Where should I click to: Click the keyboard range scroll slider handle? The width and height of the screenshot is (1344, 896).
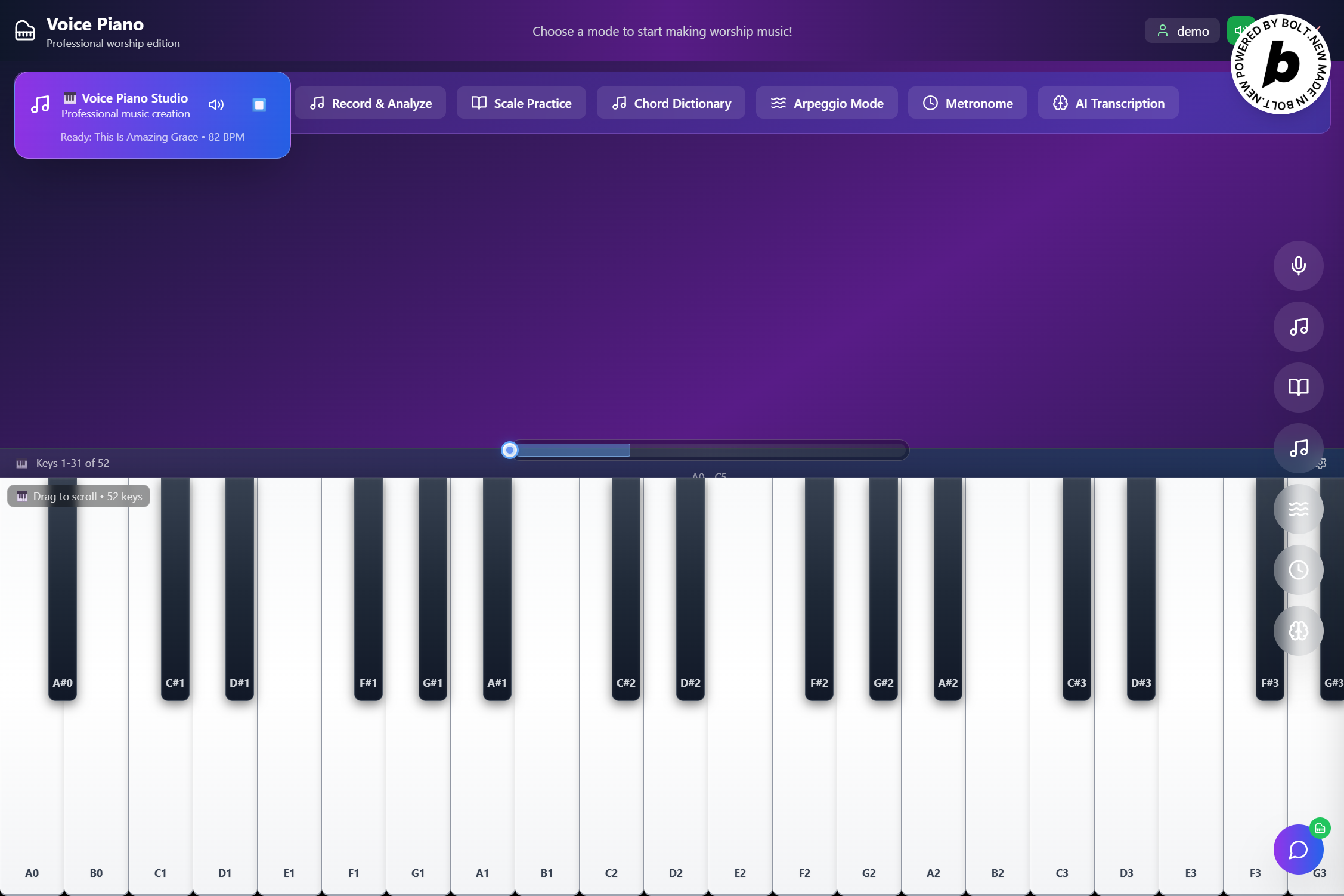(509, 450)
